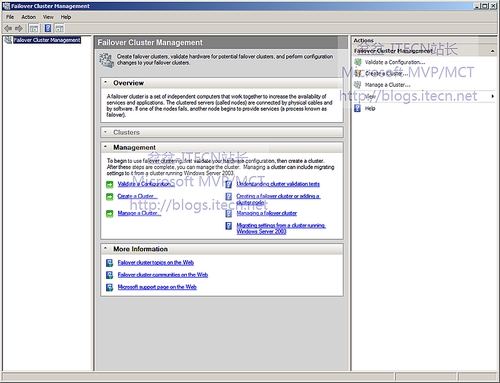Screen dimensions: 500x383
Task: Click the green arrow icon beside Validate a Configuration link
Action: [109, 184]
